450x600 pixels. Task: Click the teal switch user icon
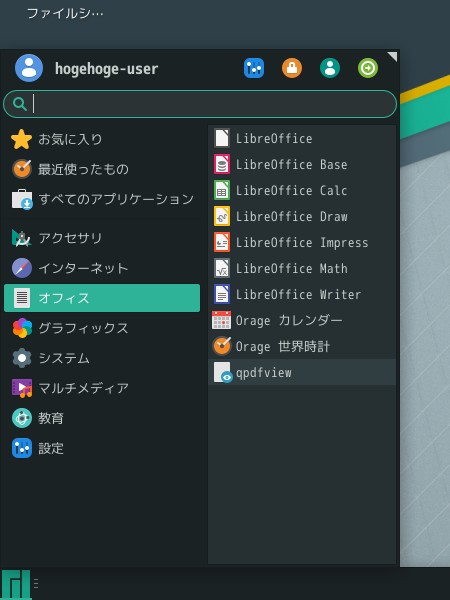point(330,68)
